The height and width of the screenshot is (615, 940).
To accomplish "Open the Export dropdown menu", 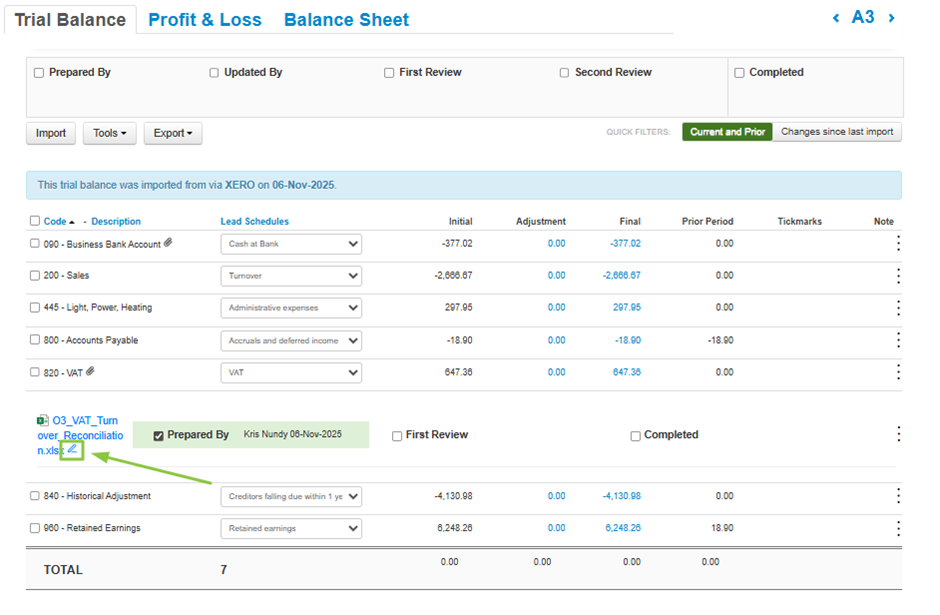I will click(173, 133).
